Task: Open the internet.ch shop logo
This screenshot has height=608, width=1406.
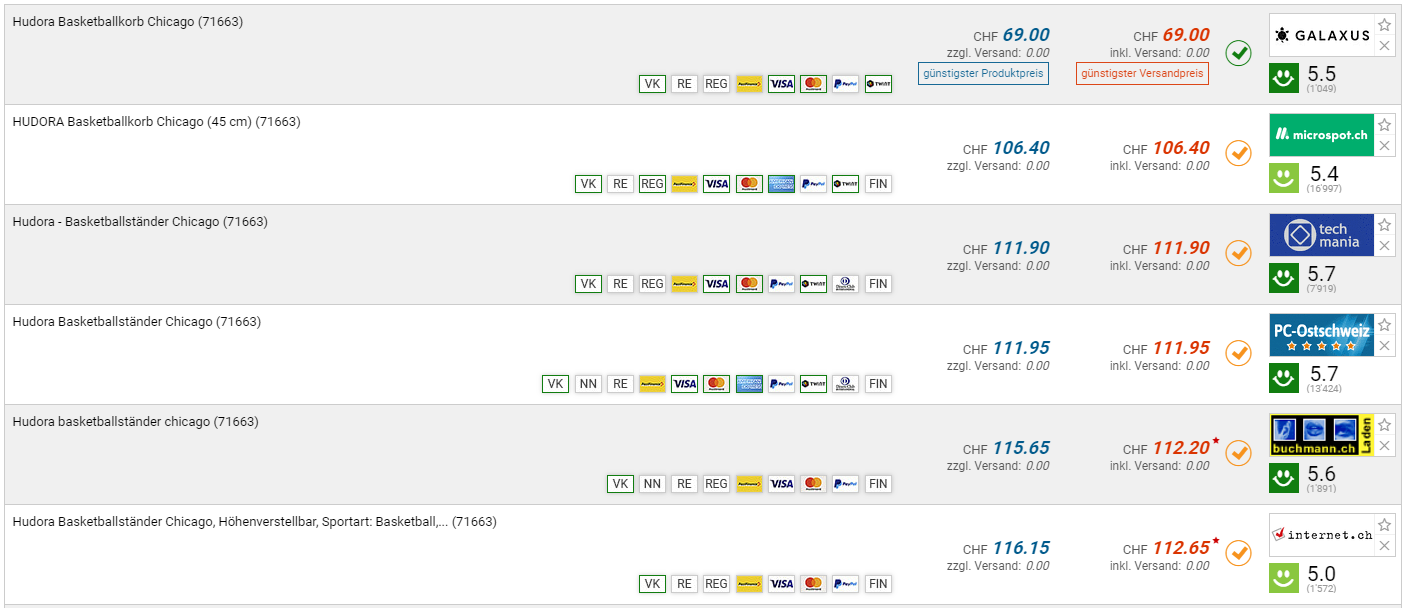Action: click(1321, 535)
